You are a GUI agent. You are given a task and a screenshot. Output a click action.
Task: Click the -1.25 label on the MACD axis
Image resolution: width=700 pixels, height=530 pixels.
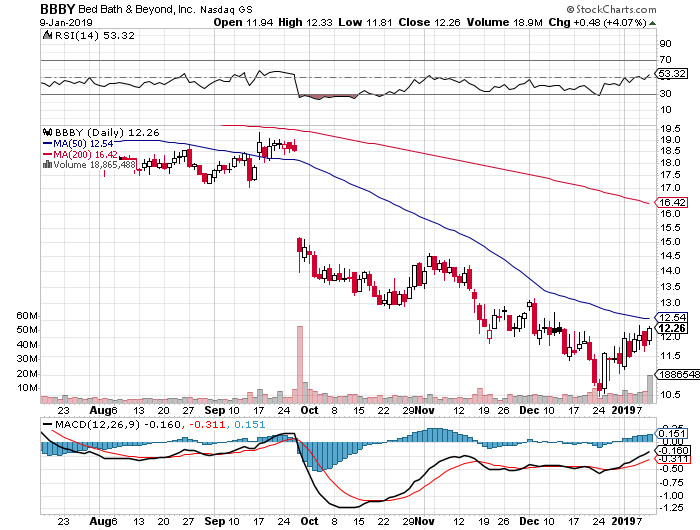(x=671, y=508)
